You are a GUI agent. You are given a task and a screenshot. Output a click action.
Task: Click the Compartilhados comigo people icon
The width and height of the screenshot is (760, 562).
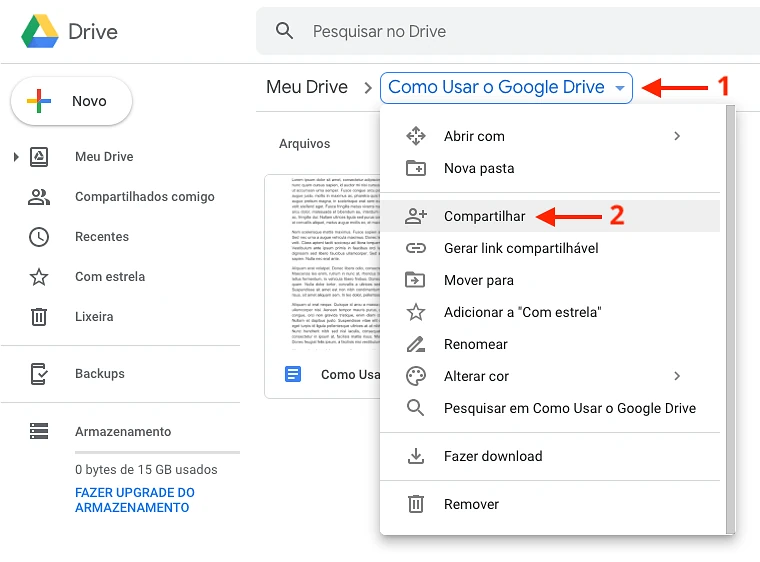[39, 197]
